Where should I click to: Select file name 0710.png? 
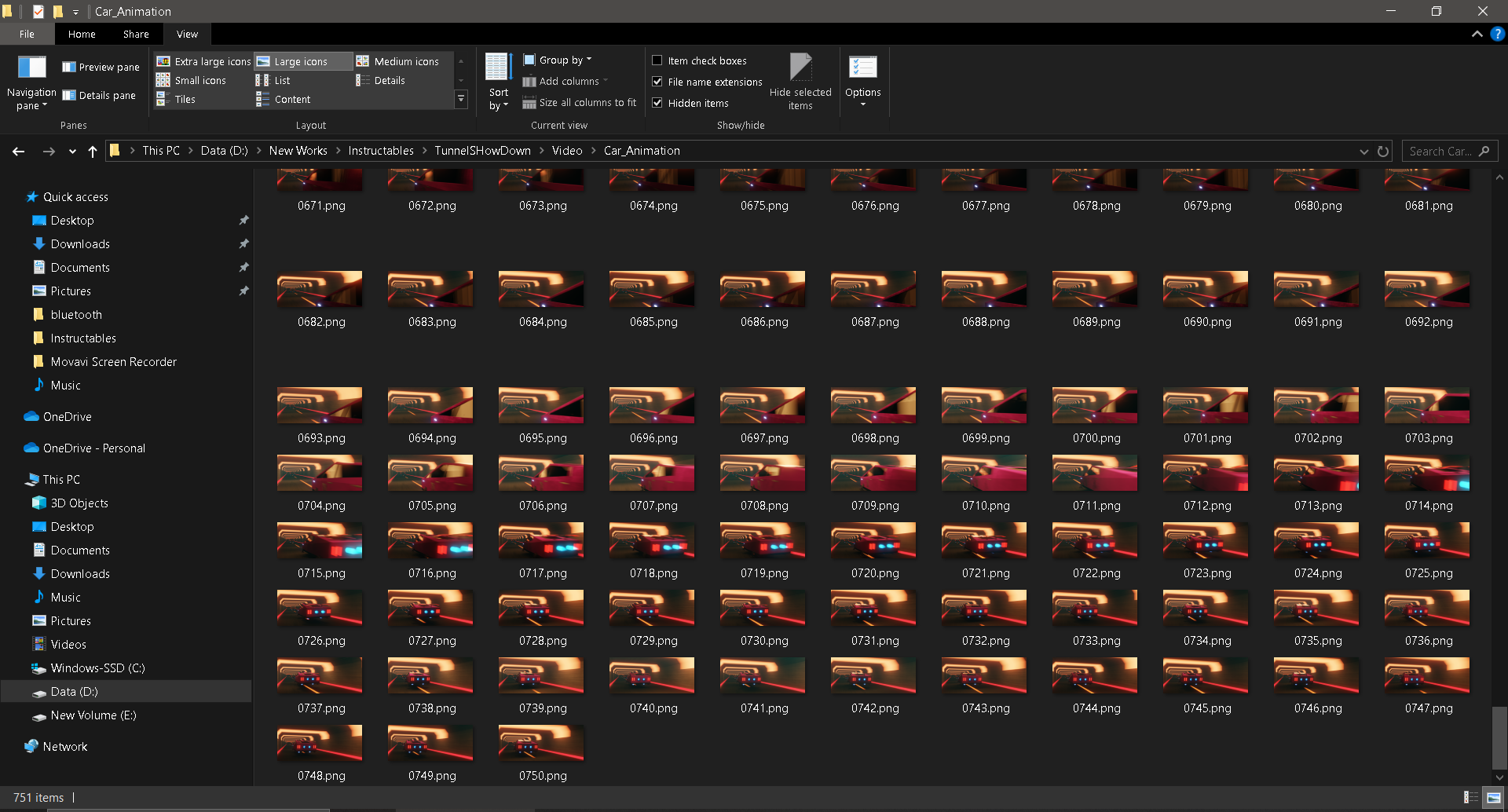click(986, 506)
